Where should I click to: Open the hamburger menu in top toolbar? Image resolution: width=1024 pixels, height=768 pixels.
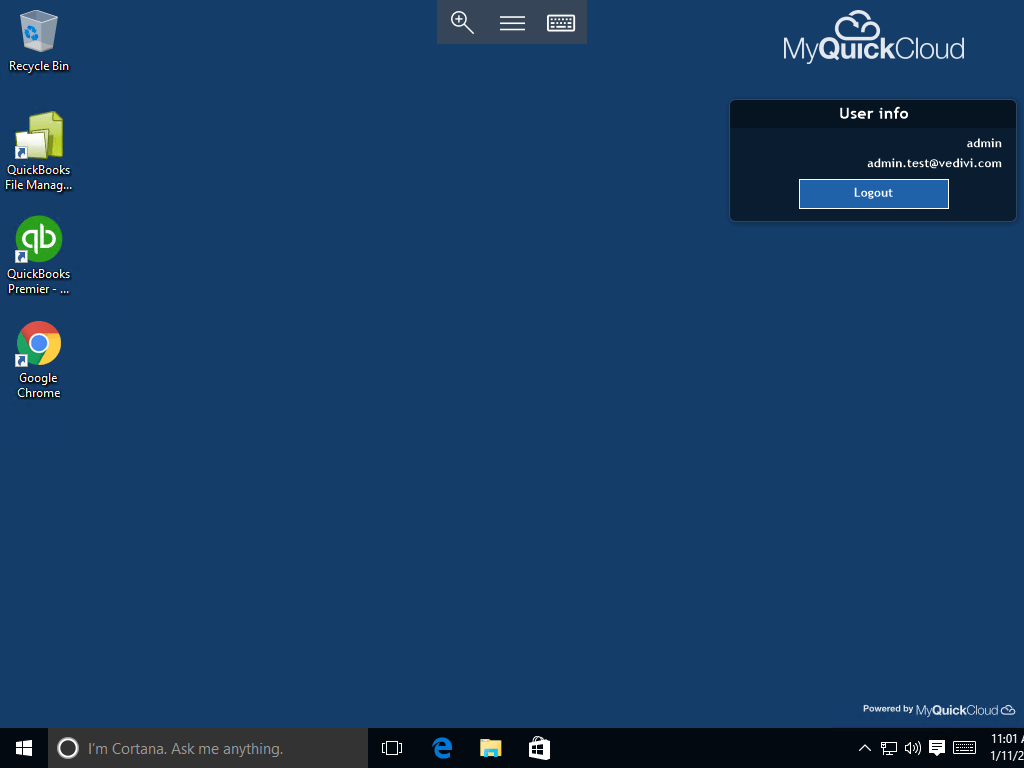pos(512,23)
